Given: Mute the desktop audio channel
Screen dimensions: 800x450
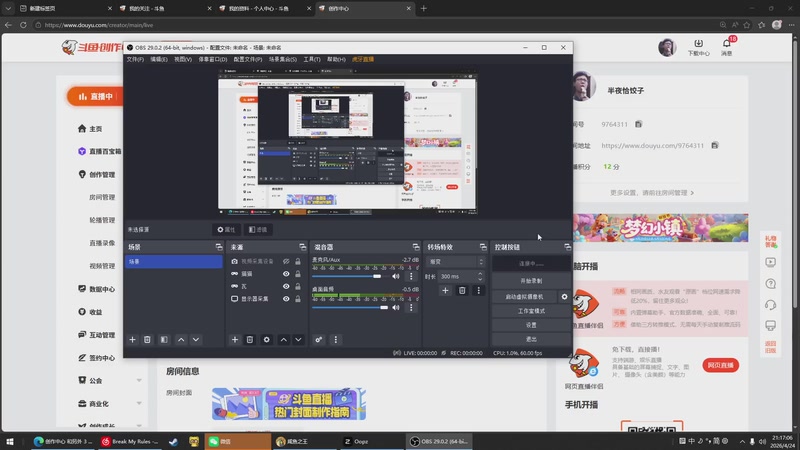Looking at the screenshot, I should point(395,308).
